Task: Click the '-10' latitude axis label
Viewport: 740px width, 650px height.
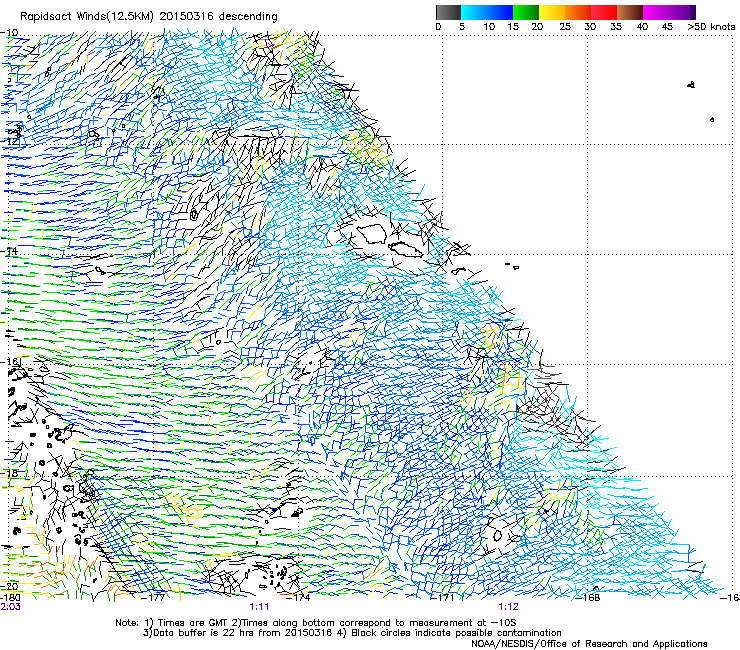Action: point(9,33)
